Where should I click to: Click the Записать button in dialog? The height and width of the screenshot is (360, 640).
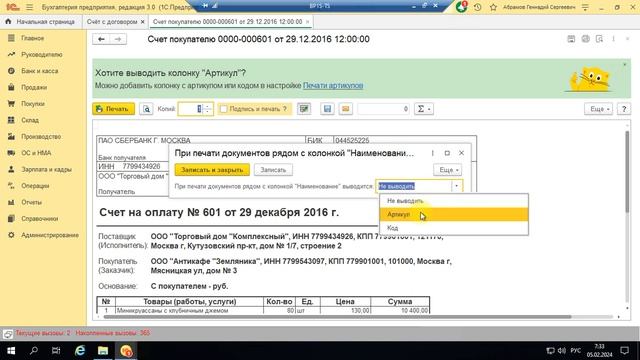pos(273,170)
